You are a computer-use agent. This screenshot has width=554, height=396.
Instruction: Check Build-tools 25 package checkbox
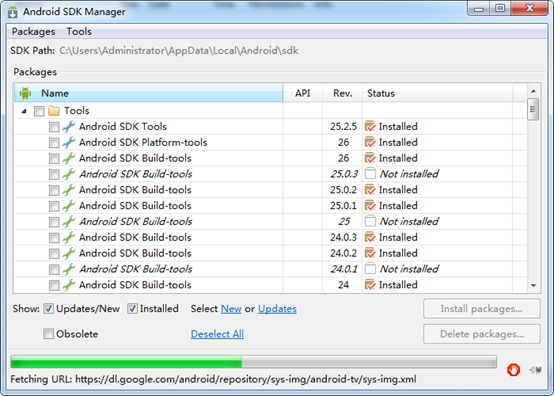point(54,222)
